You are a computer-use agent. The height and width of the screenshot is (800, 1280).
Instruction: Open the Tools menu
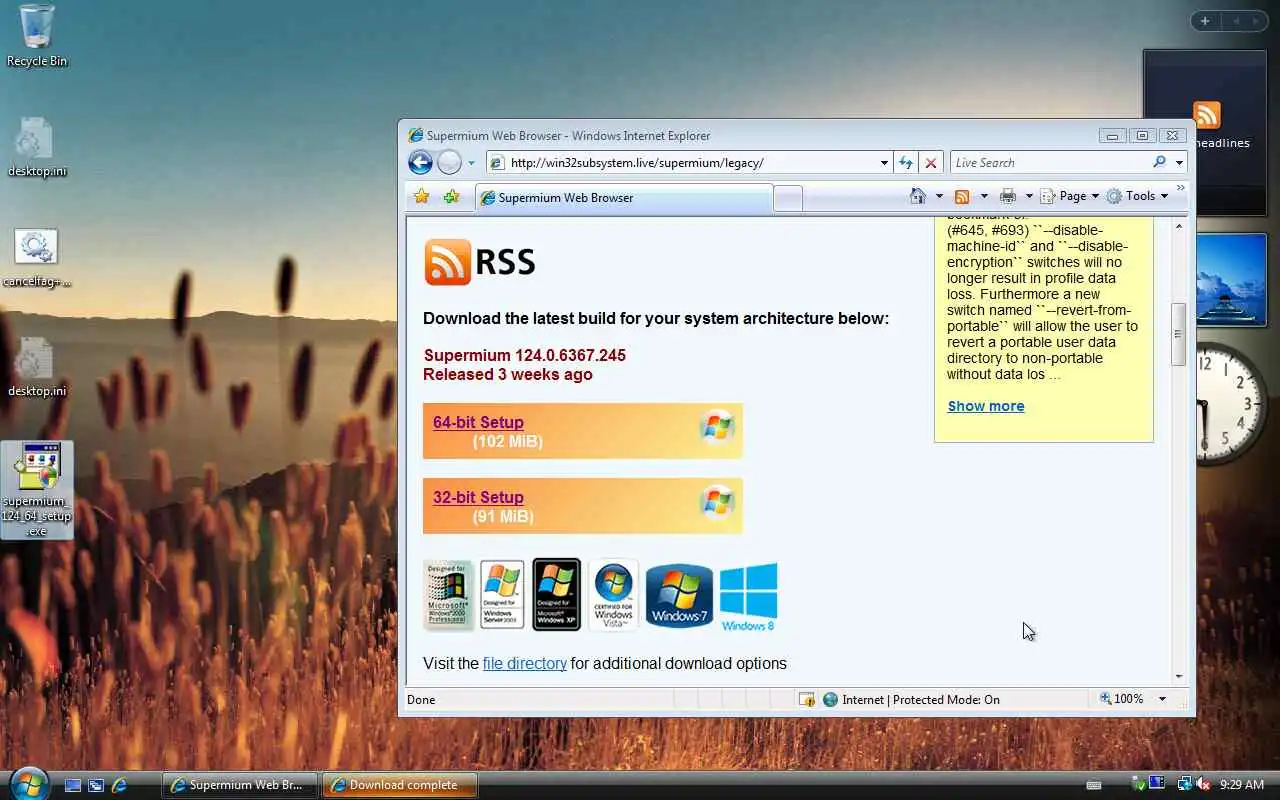click(1137, 196)
